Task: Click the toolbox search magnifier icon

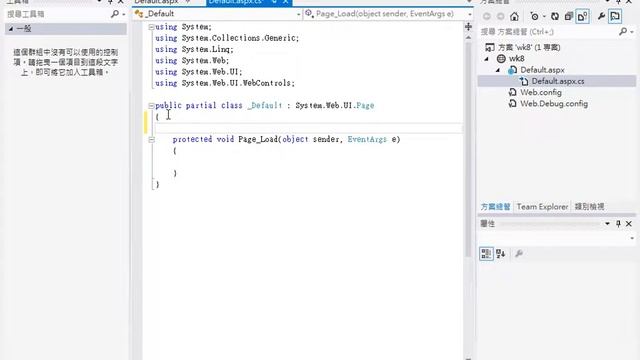Action: pos(115,14)
